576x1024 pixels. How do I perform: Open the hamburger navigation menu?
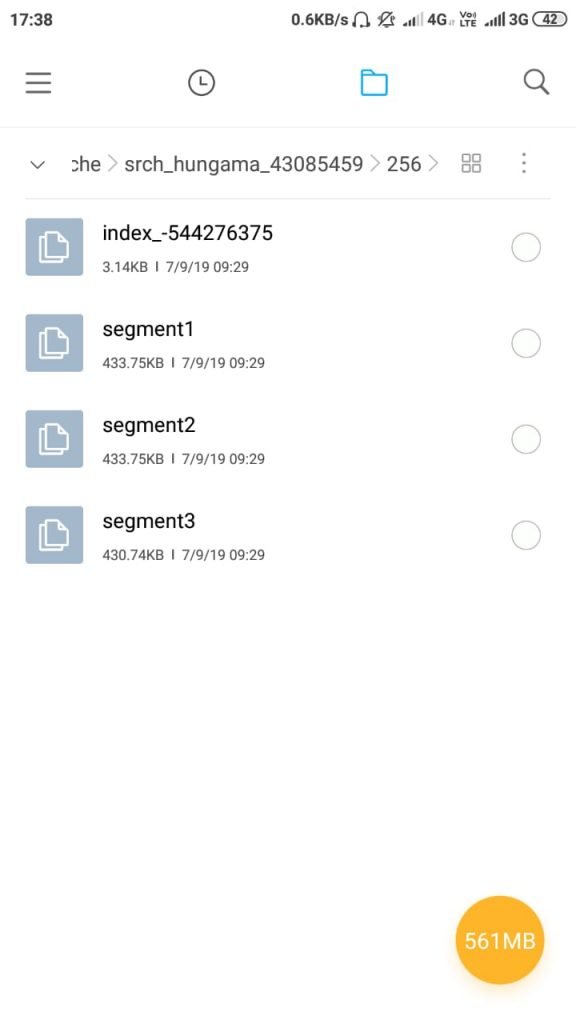click(39, 83)
